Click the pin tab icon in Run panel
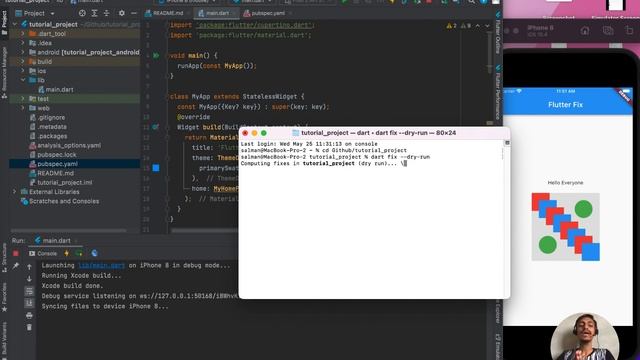Screen dimensions: 640x360 [16, 266]
